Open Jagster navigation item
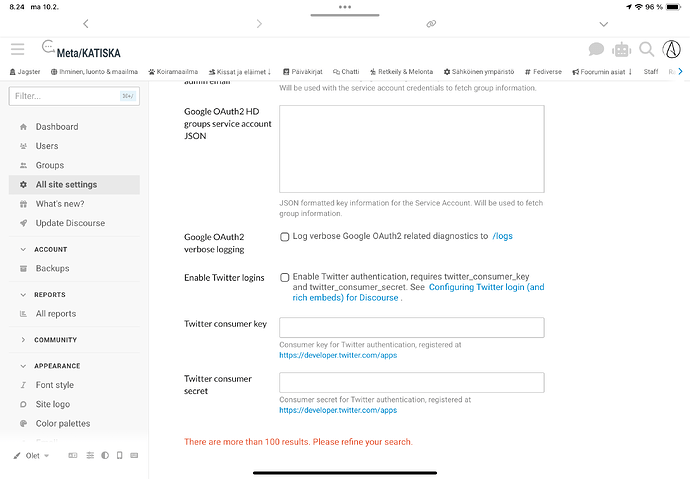Viewport: 690px width, 479px height. pos(25,72)
